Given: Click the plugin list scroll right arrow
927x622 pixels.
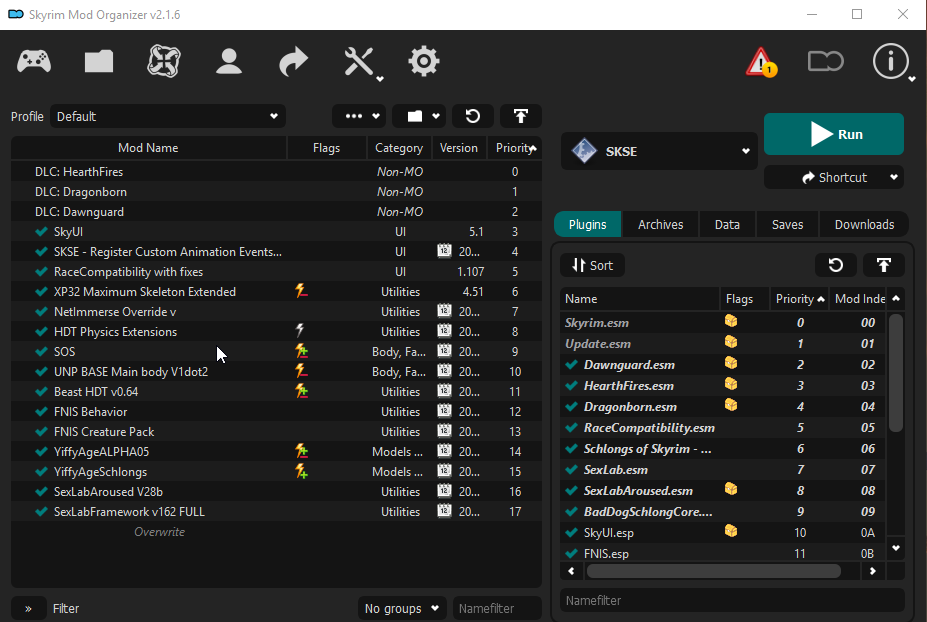Looking at the screenshot, I should (x=873, y=571).
